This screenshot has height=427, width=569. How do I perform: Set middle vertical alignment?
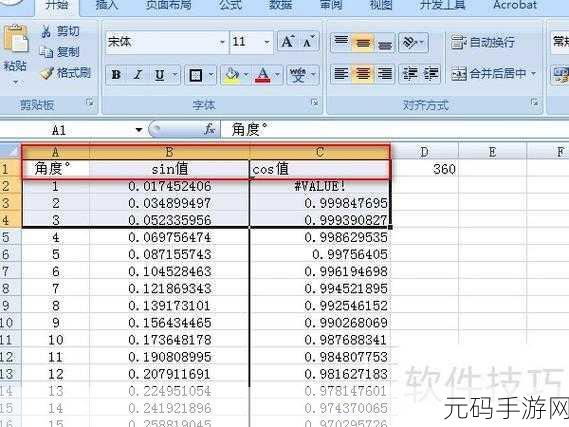click(x=363, y=43)
